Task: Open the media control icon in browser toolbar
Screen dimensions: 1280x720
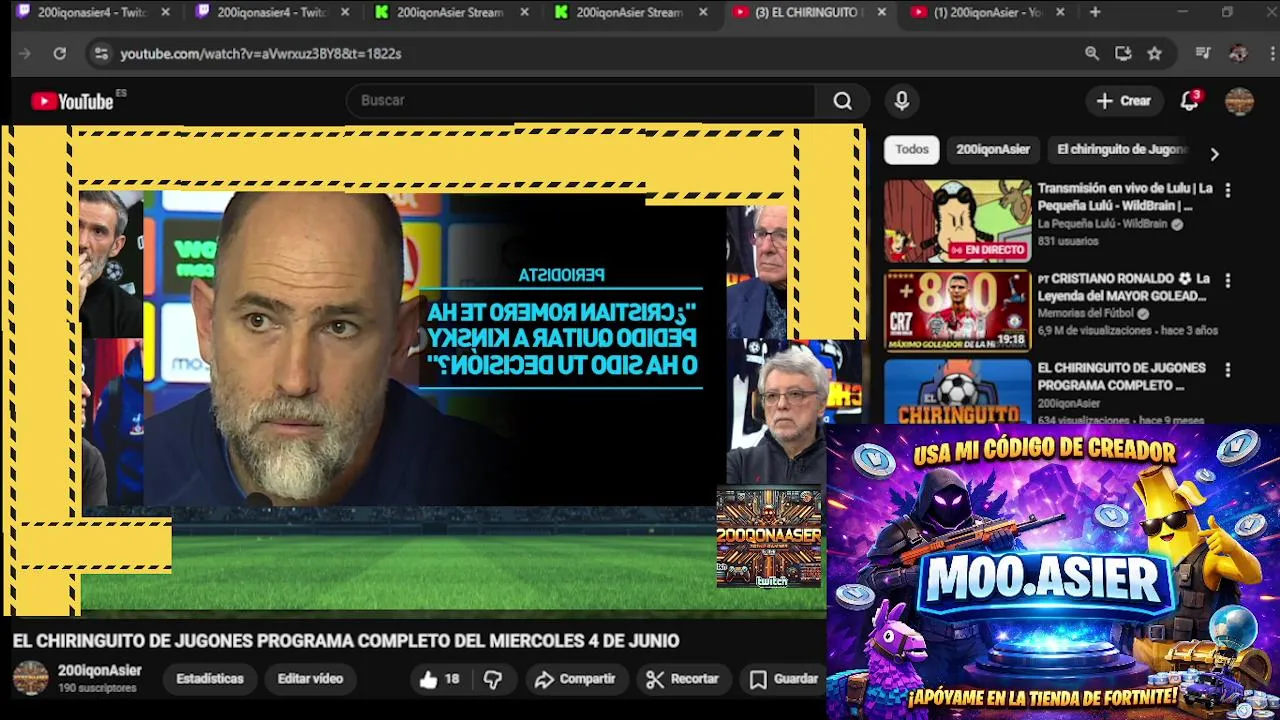Action: point(1204,53)
